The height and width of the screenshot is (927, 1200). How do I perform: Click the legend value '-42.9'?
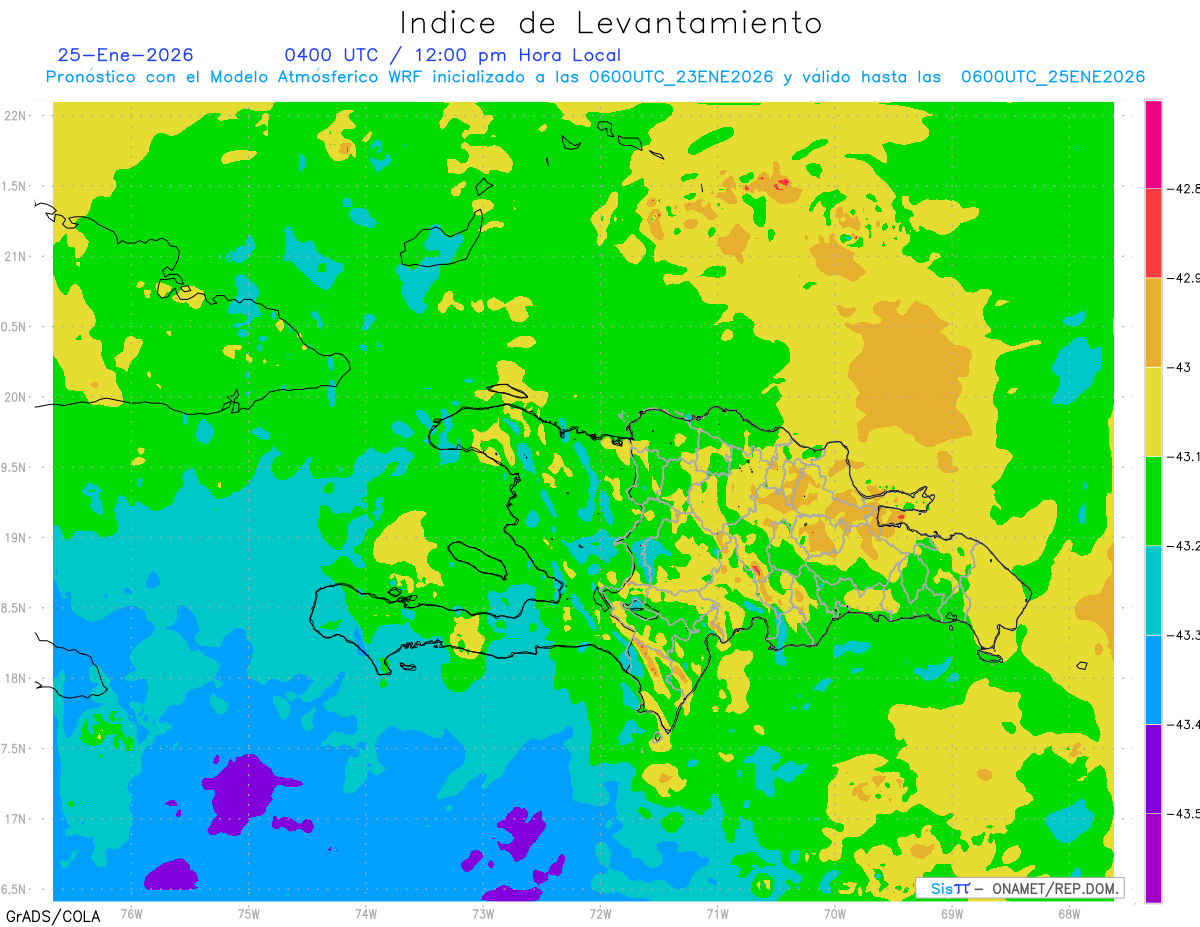[x=1184, y=278]
